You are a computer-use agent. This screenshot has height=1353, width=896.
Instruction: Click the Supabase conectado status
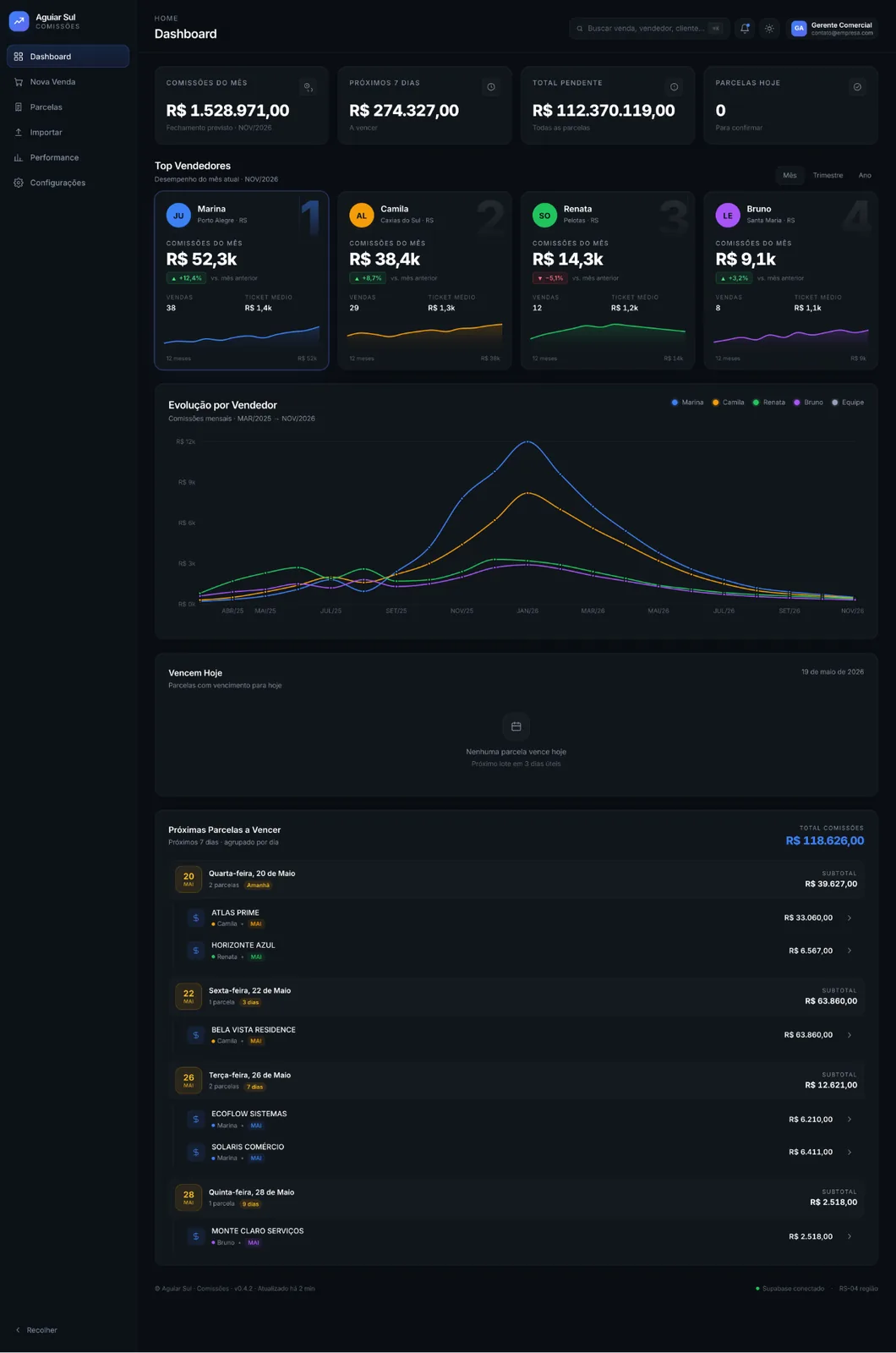[789, 1289]
